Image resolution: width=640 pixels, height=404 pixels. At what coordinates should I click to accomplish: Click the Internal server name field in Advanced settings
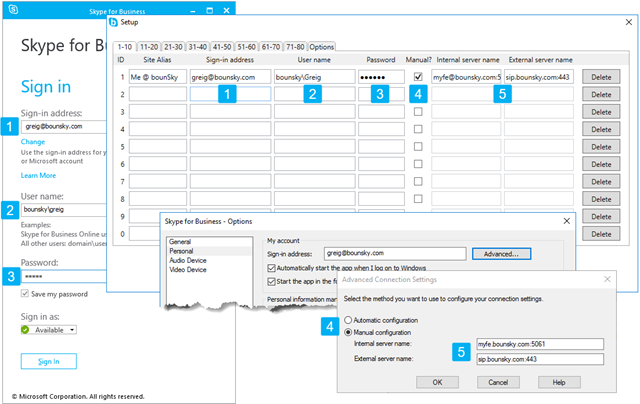pos(540,344)
